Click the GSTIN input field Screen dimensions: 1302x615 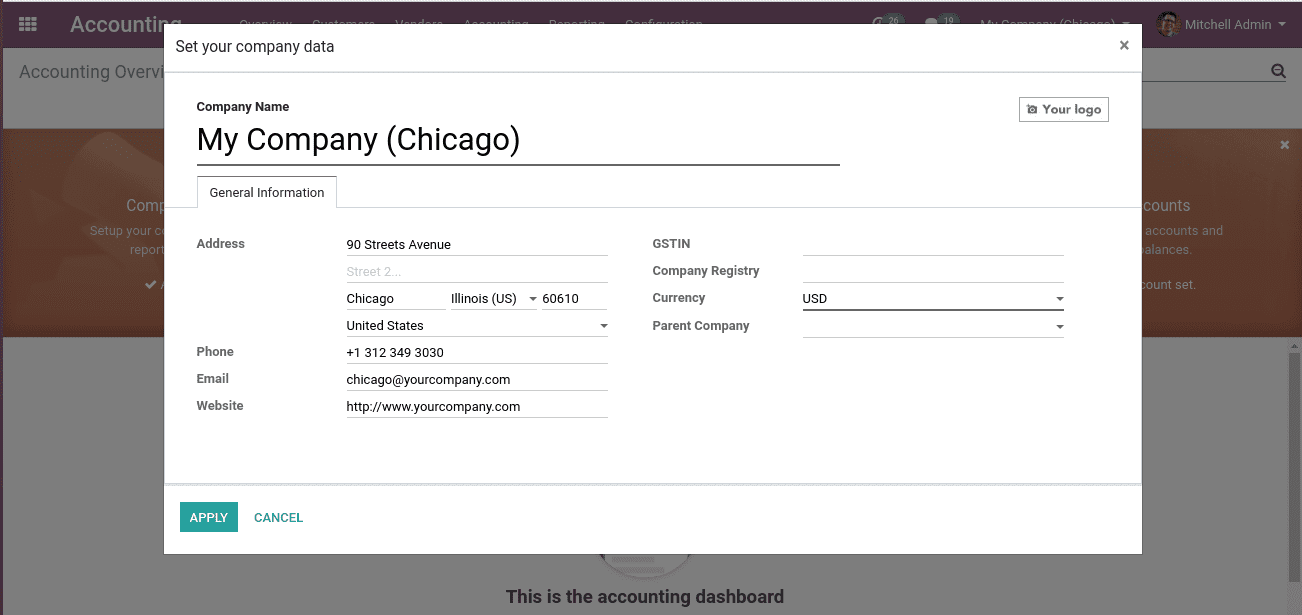(x=933, y=245)
